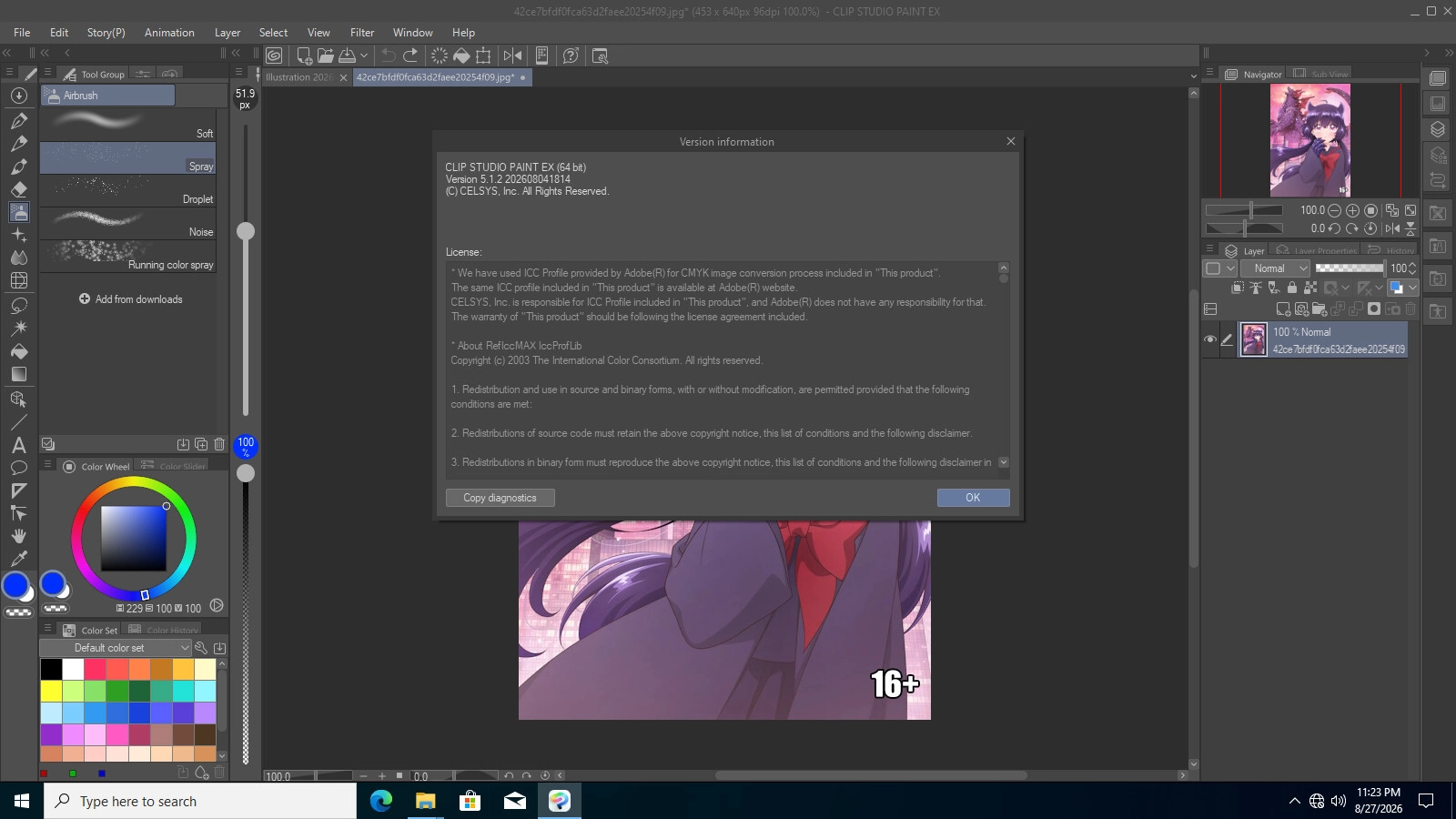Select the Hand move tool
This screenshot has width=1456, height=819.
tap(18, 536)
